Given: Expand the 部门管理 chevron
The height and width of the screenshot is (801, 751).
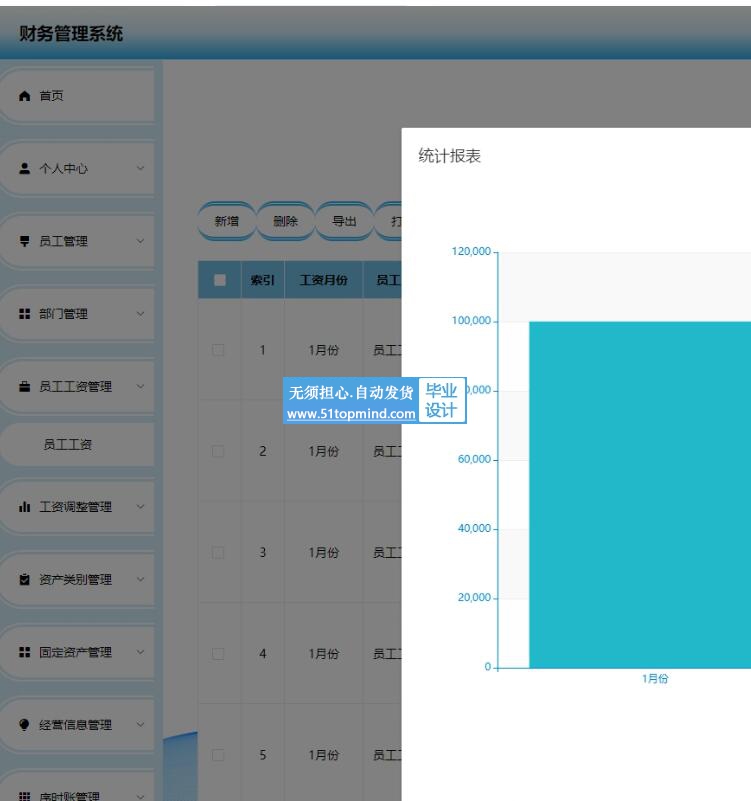Looking at the screenshot, I should pos(140,313).
